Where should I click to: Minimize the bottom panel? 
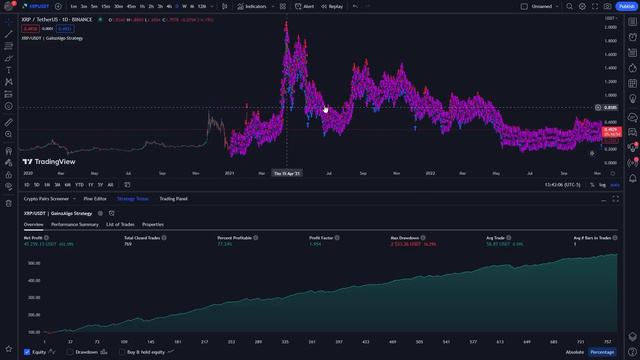pyautogui.click(x=604, y=199)
